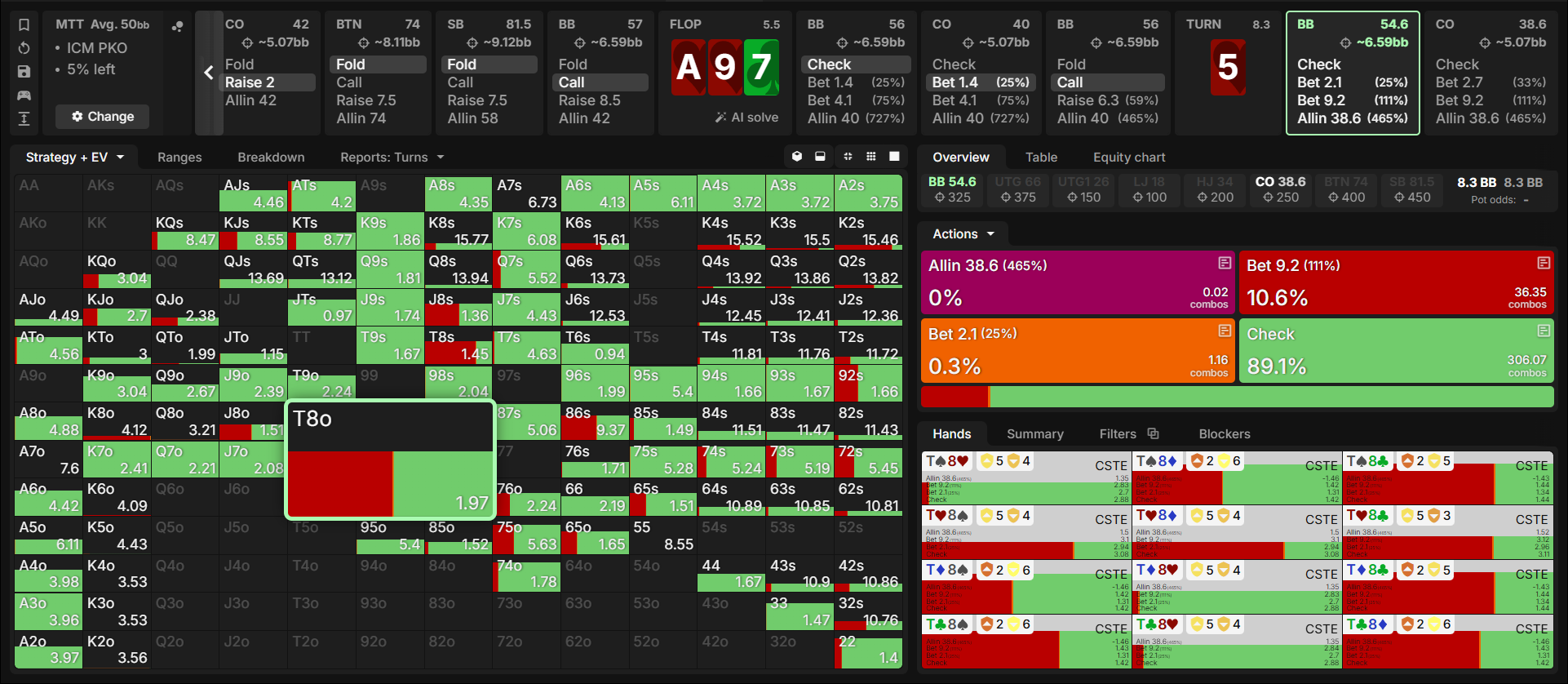Open practice mode via gamepad icon
This screenshot has height=684, width=1568.
point(24,95)
